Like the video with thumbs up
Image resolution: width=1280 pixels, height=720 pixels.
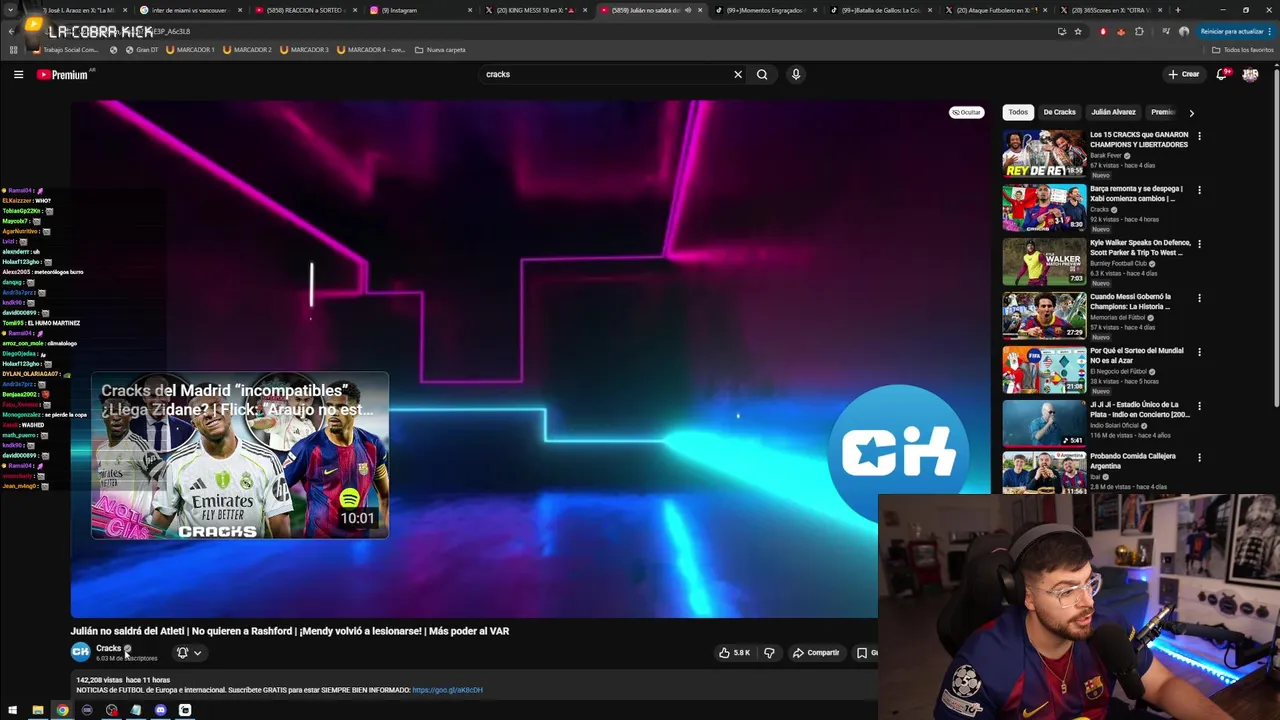pyautogui.click(x=734, y=653)
